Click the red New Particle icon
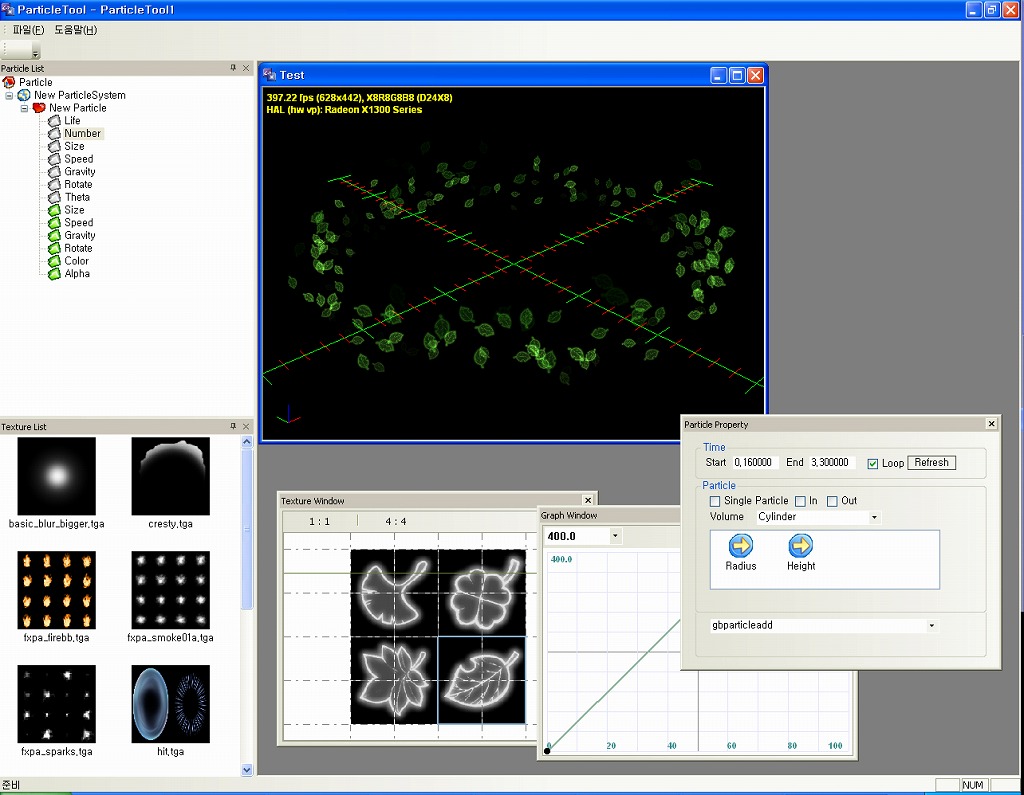 point(39,108)
